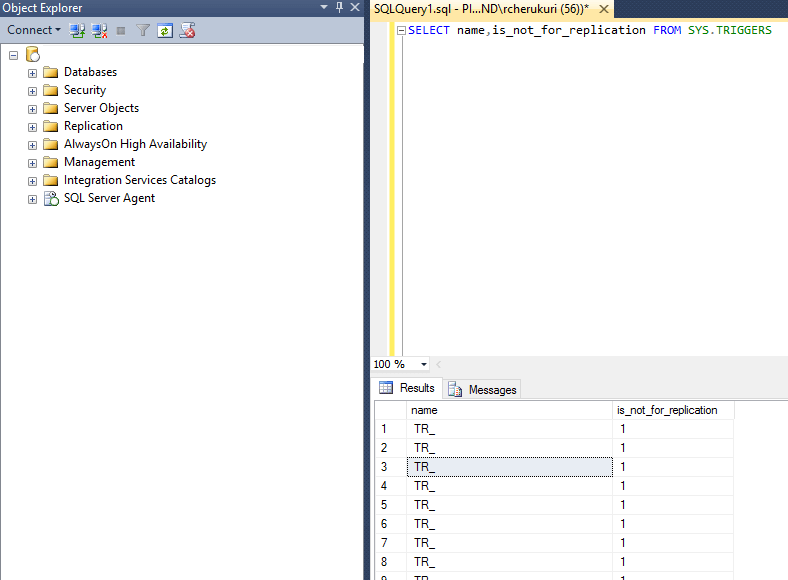Click the results grid select-all corner cell
The image size is (788, 580).
pos(390,410)
